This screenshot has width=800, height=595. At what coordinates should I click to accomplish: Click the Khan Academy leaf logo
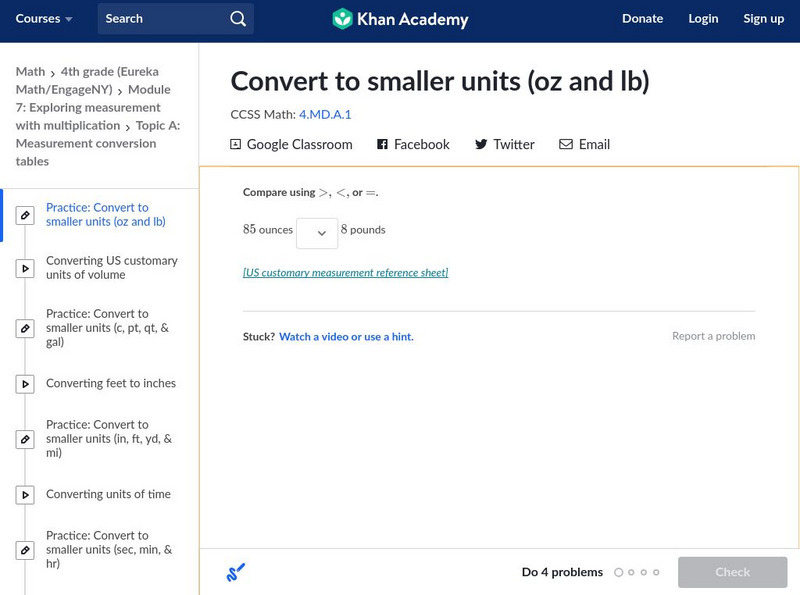point(342,19)
